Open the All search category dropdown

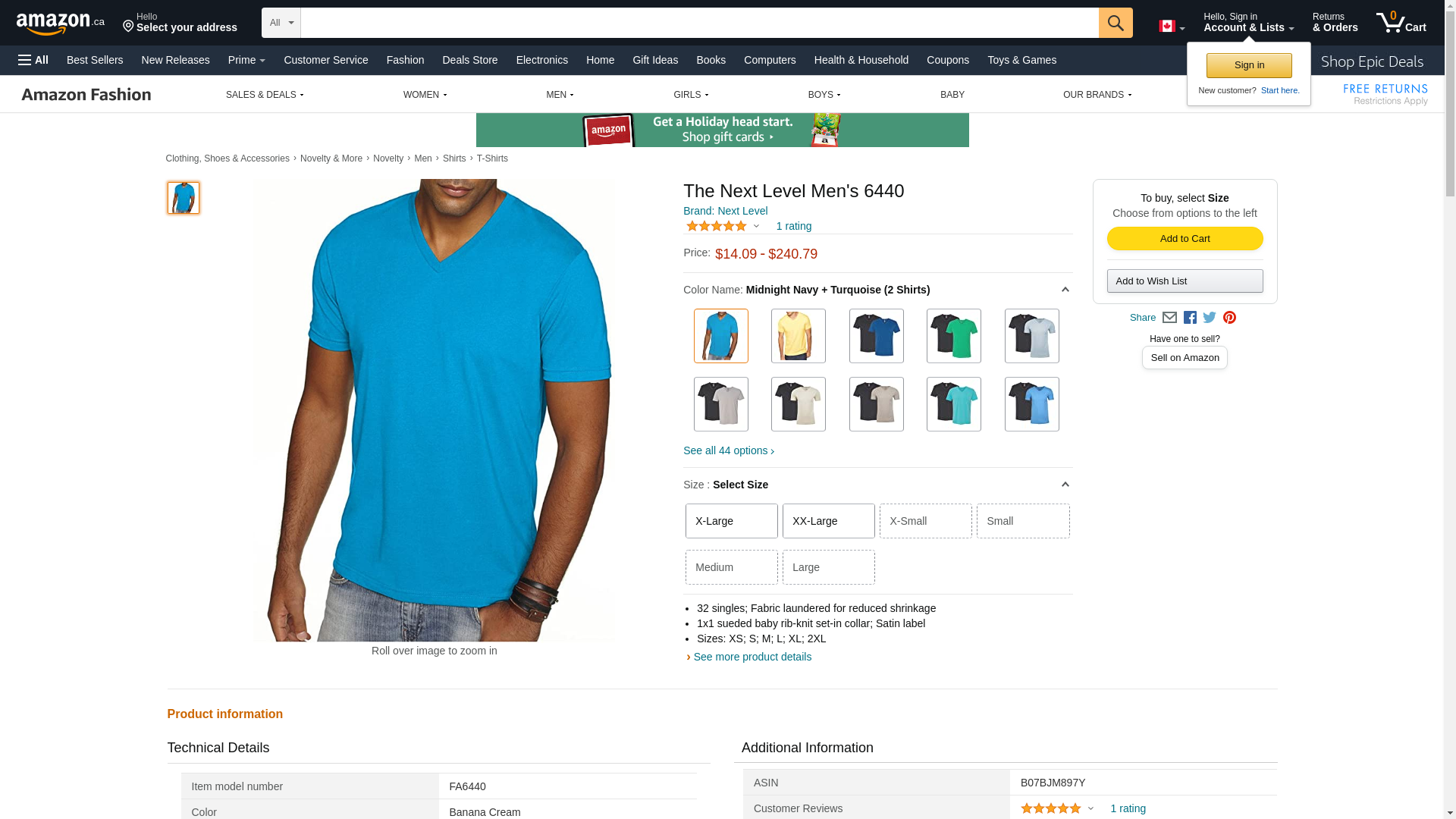click(x=281, y=23)
